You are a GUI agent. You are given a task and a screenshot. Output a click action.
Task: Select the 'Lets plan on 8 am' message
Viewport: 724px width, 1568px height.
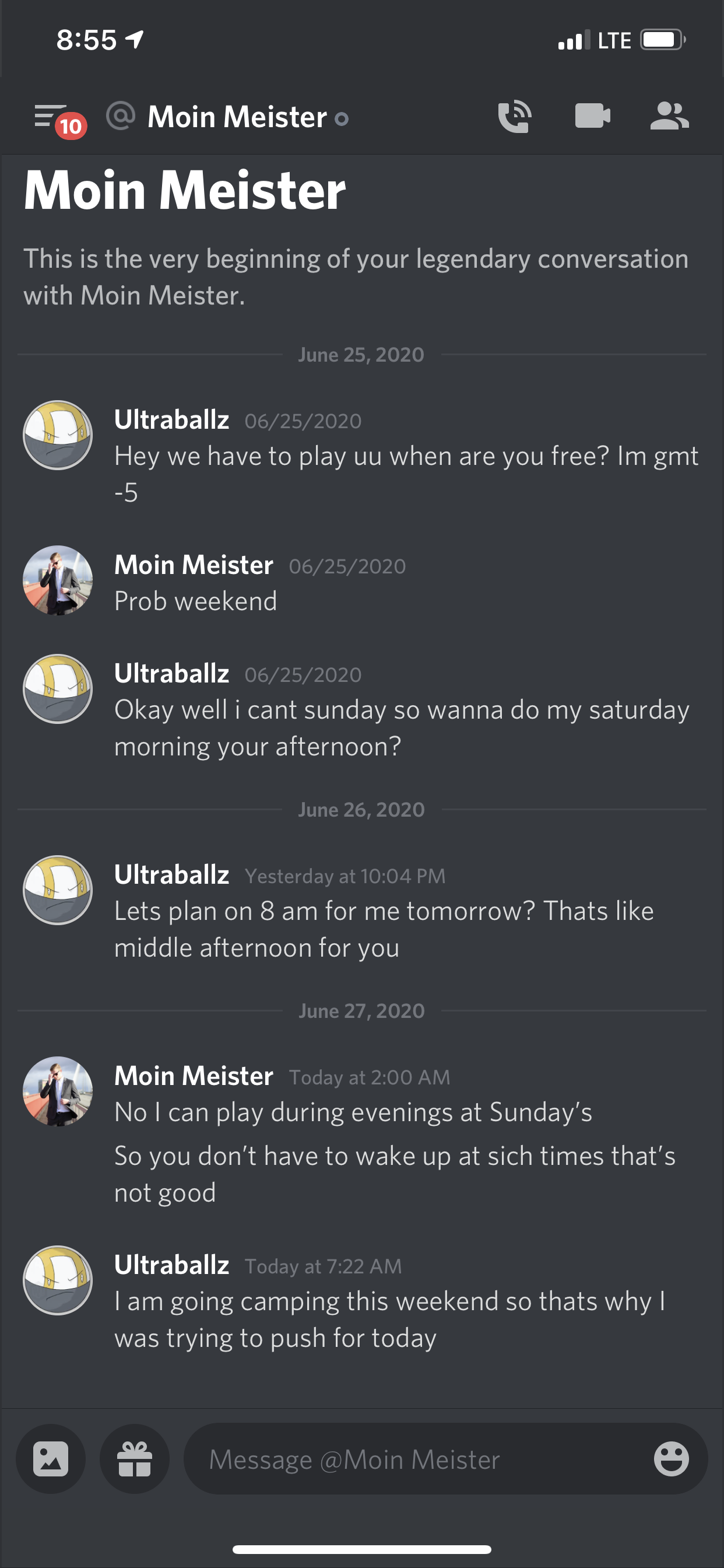click(x=384, y=929)
